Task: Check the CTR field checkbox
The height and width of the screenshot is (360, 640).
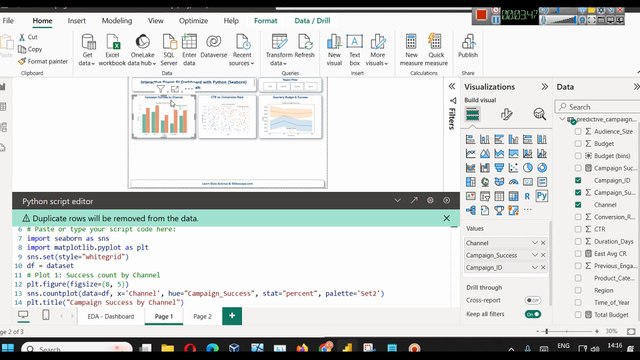Action: 578,229
